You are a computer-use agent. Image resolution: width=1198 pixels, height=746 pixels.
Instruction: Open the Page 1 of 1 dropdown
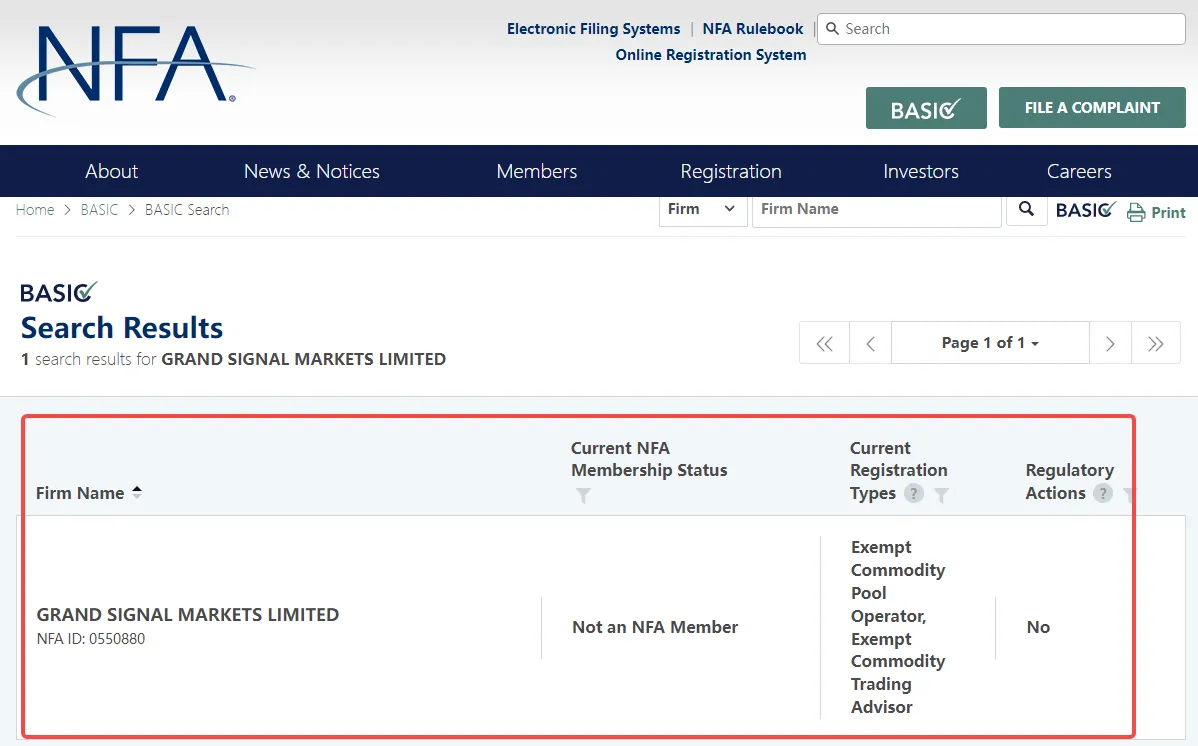pyautogui.click(x=990, y=343)
